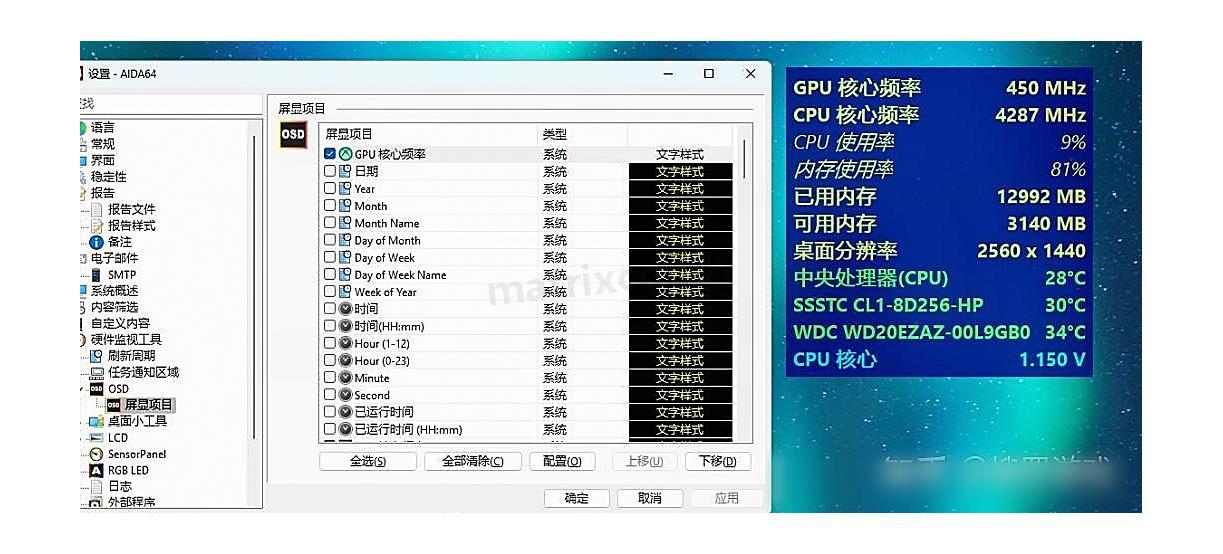Viewport: 1223px width, 554px height.
Task: Click 文字样式 swatch in Minute row
Action: 680,378
